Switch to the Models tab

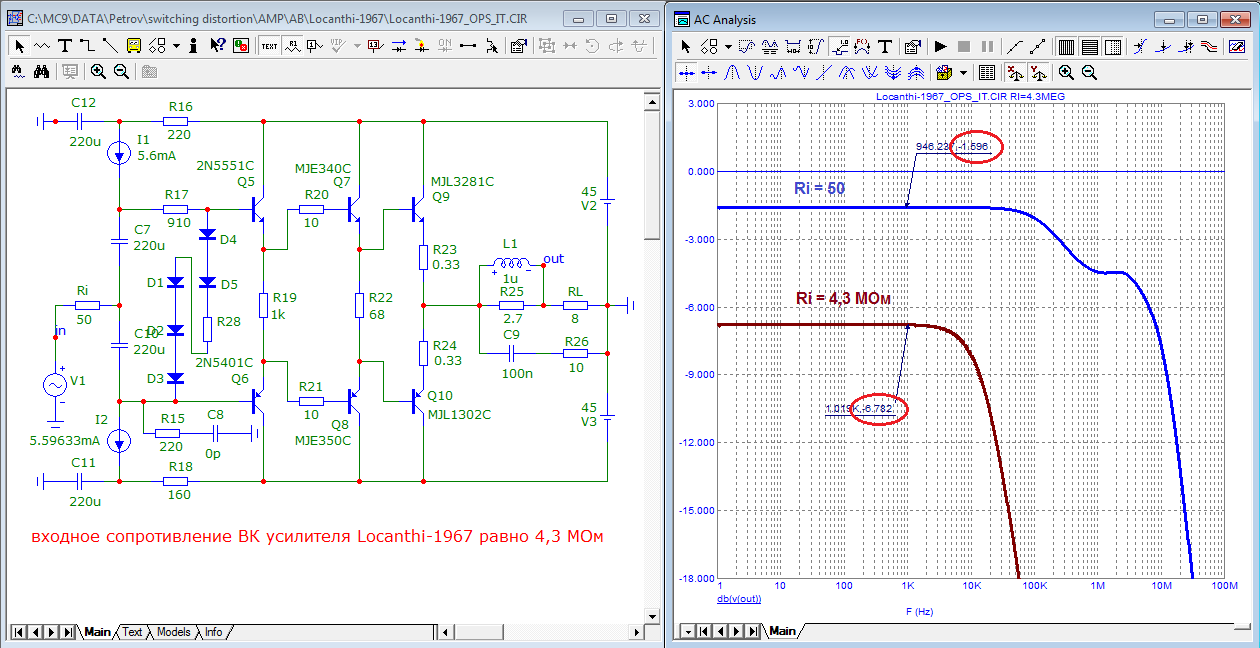click(x=173, y=632)
